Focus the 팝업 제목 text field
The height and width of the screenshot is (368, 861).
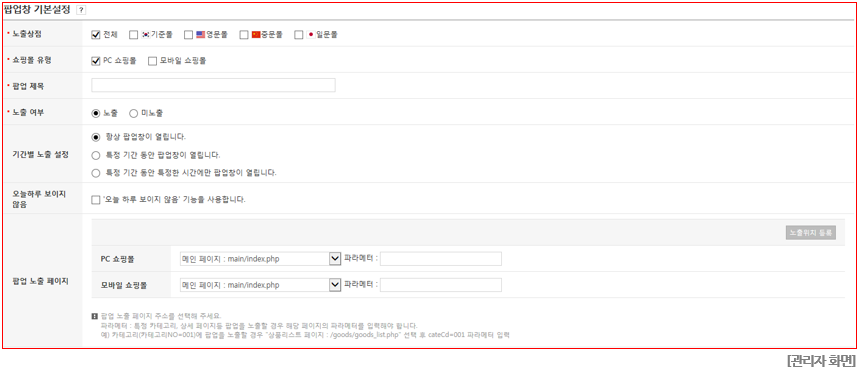[214, 85]
